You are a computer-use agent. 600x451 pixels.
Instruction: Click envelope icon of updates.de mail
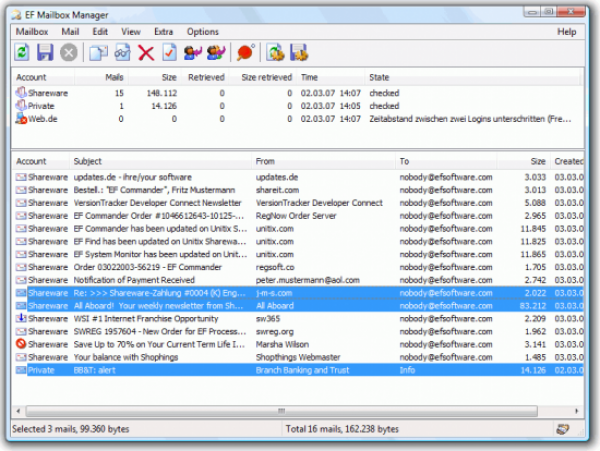click(x=21, y=177)
